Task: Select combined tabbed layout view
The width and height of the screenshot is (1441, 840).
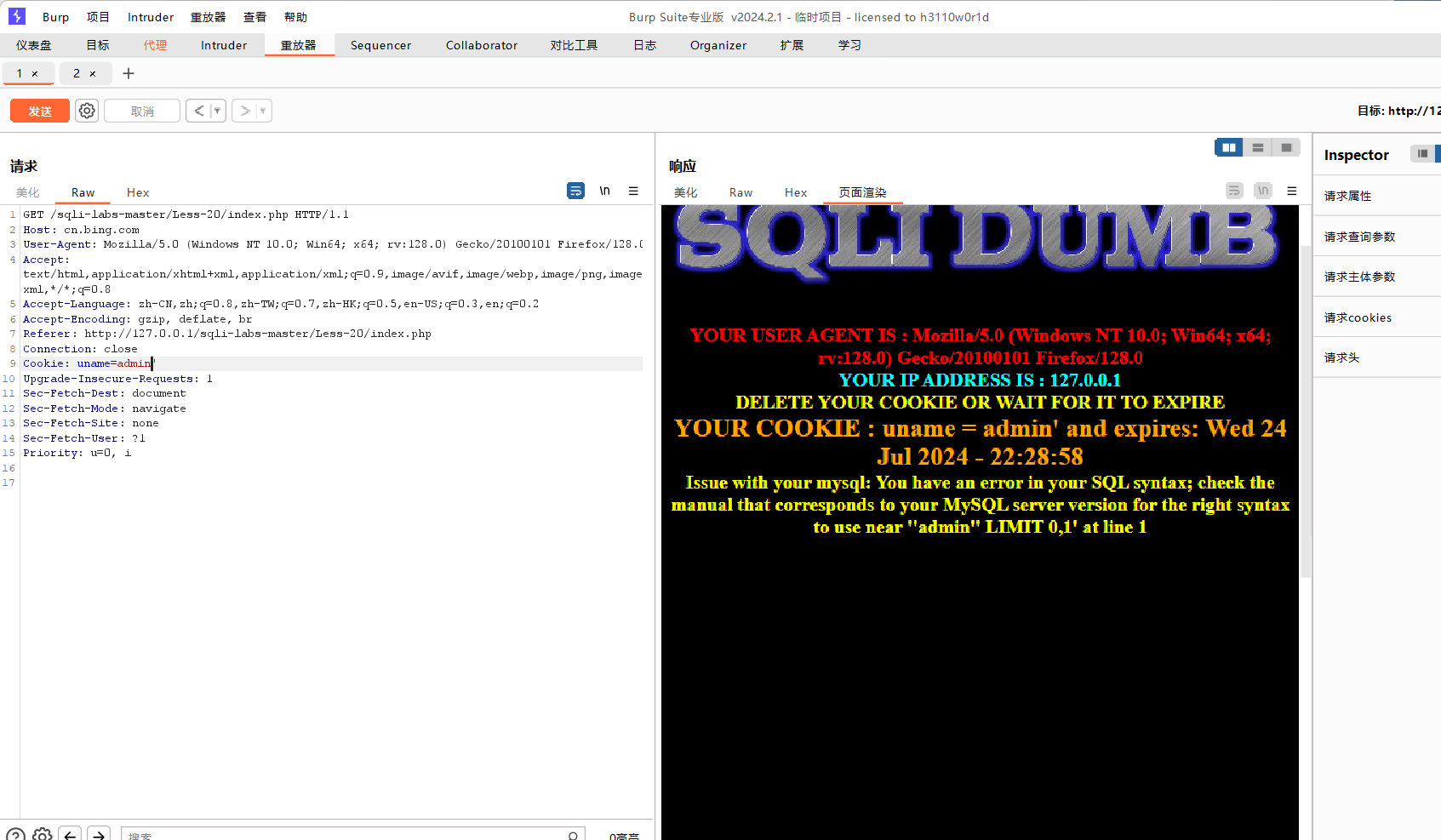Action: tap(1287, 147)
